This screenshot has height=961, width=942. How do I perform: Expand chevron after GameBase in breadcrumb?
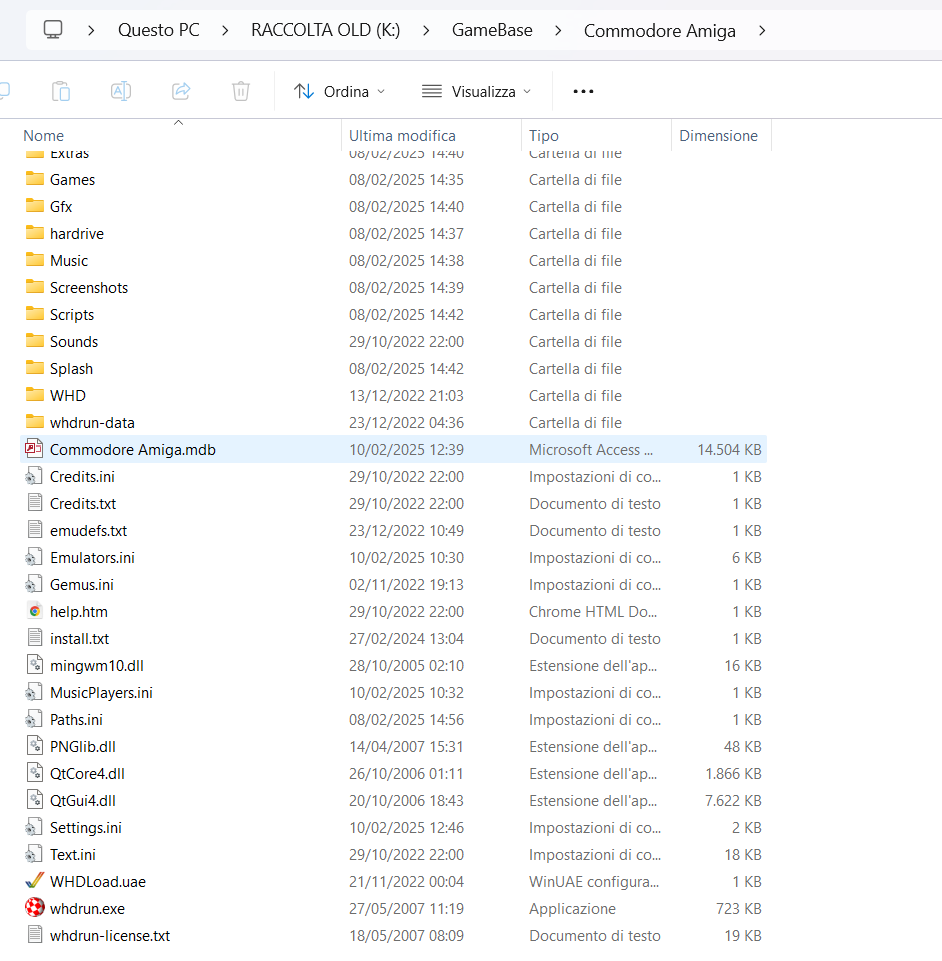point(558,30)
